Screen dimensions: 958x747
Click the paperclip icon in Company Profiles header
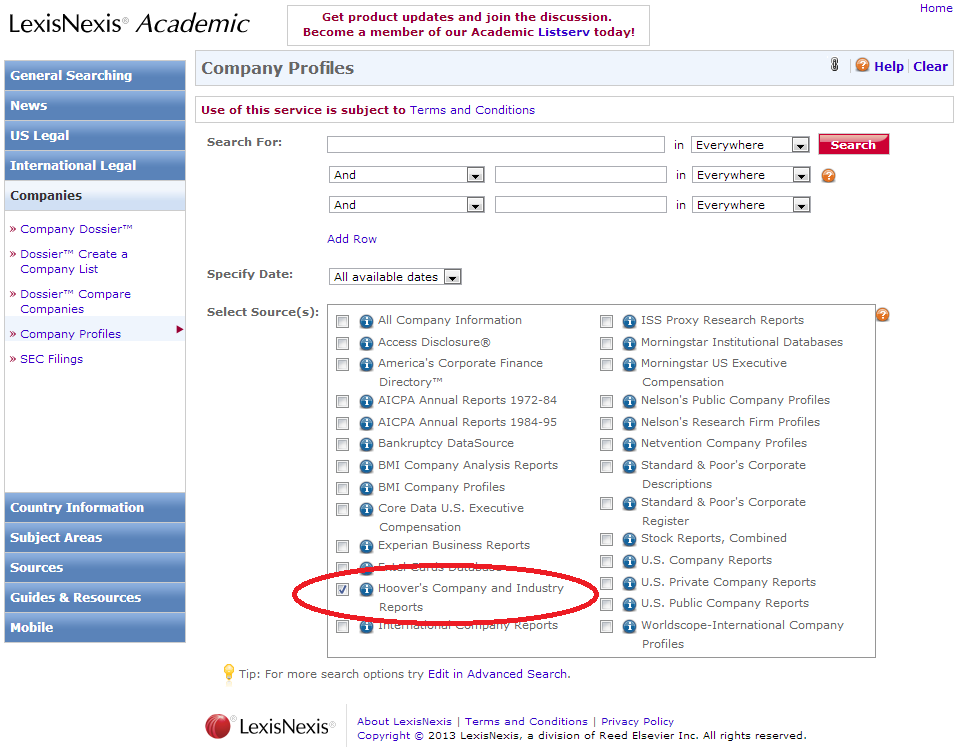(835, 66)
